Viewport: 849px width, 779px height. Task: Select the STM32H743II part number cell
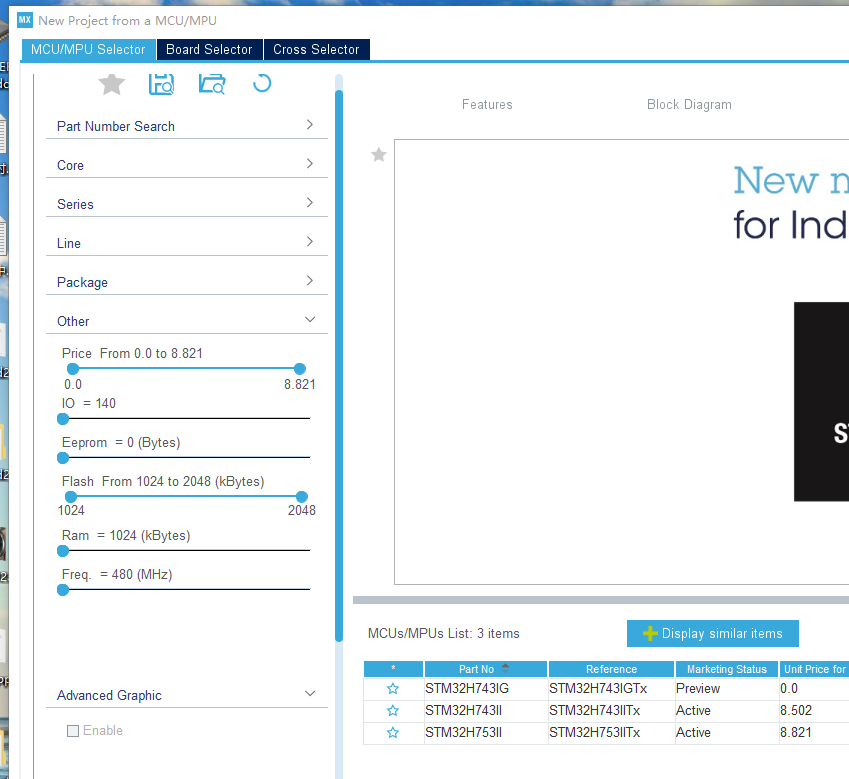(486, 711)
